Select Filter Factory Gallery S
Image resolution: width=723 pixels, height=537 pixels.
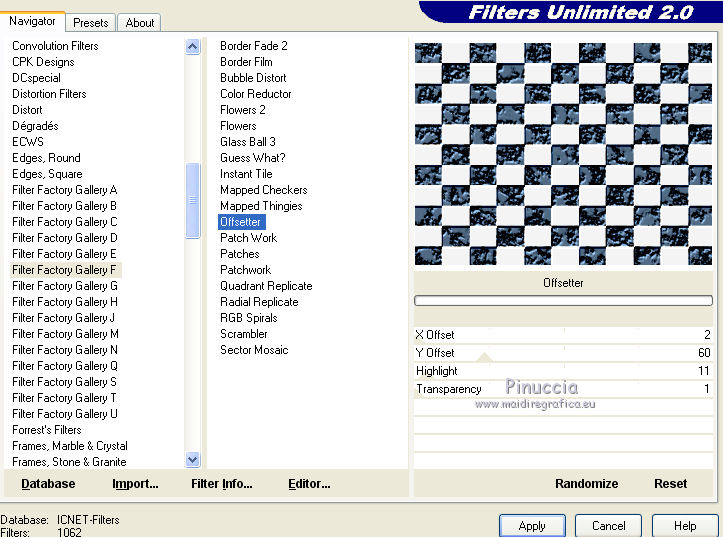[65, 382]
